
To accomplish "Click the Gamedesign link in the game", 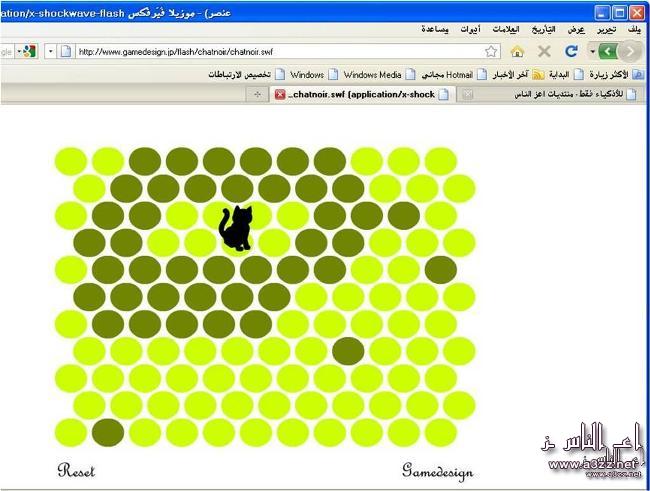I will point(438,472).
